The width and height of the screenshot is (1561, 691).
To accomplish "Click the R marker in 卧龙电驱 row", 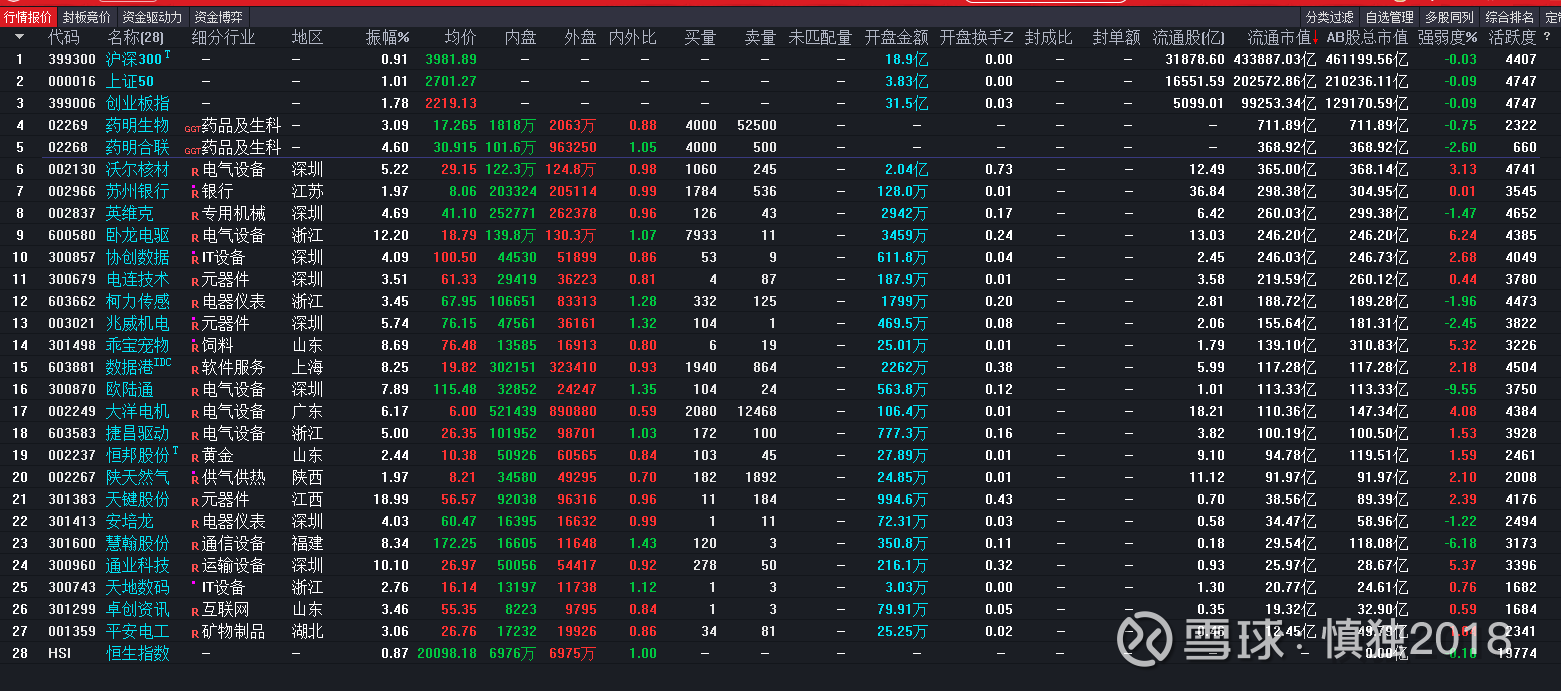I will (195, 237).
